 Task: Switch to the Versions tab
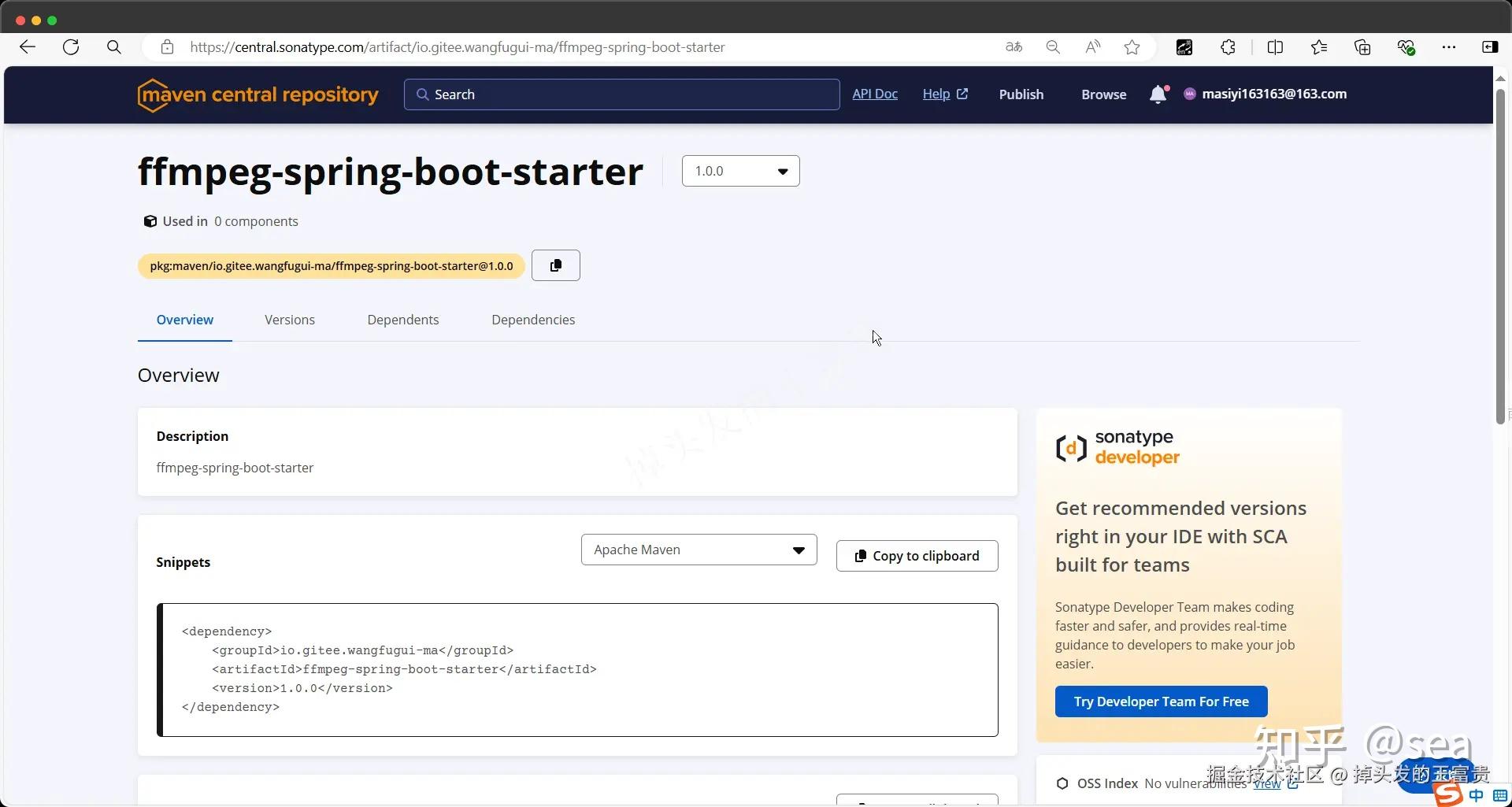289,320
